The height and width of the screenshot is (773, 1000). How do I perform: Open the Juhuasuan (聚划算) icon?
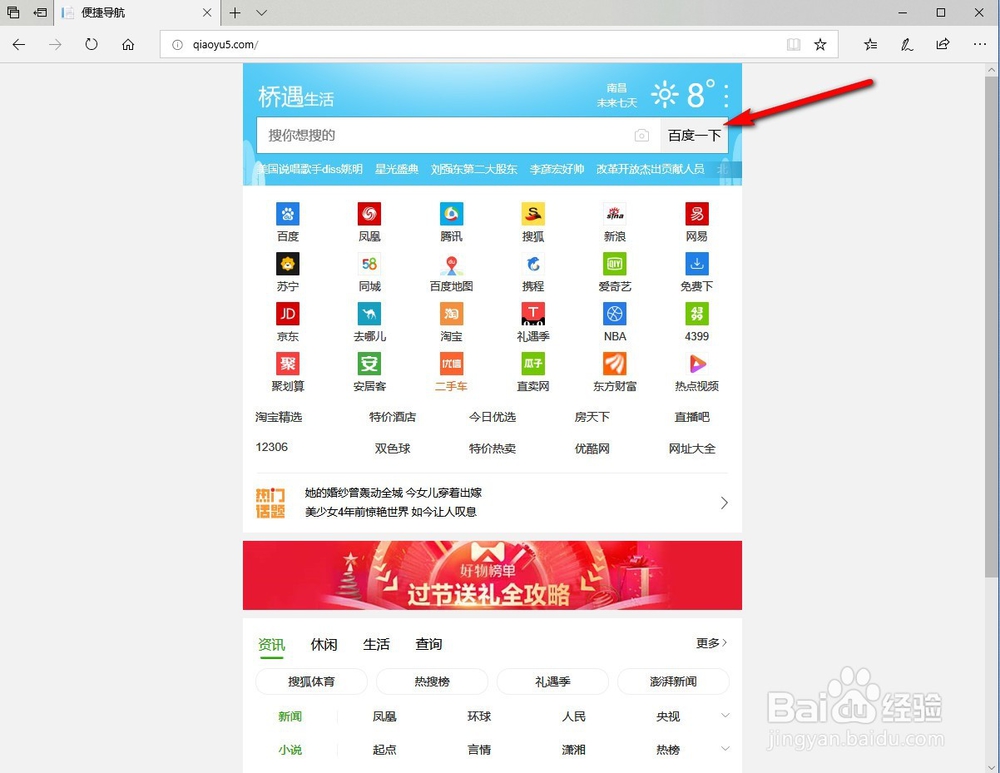[288, 364]
